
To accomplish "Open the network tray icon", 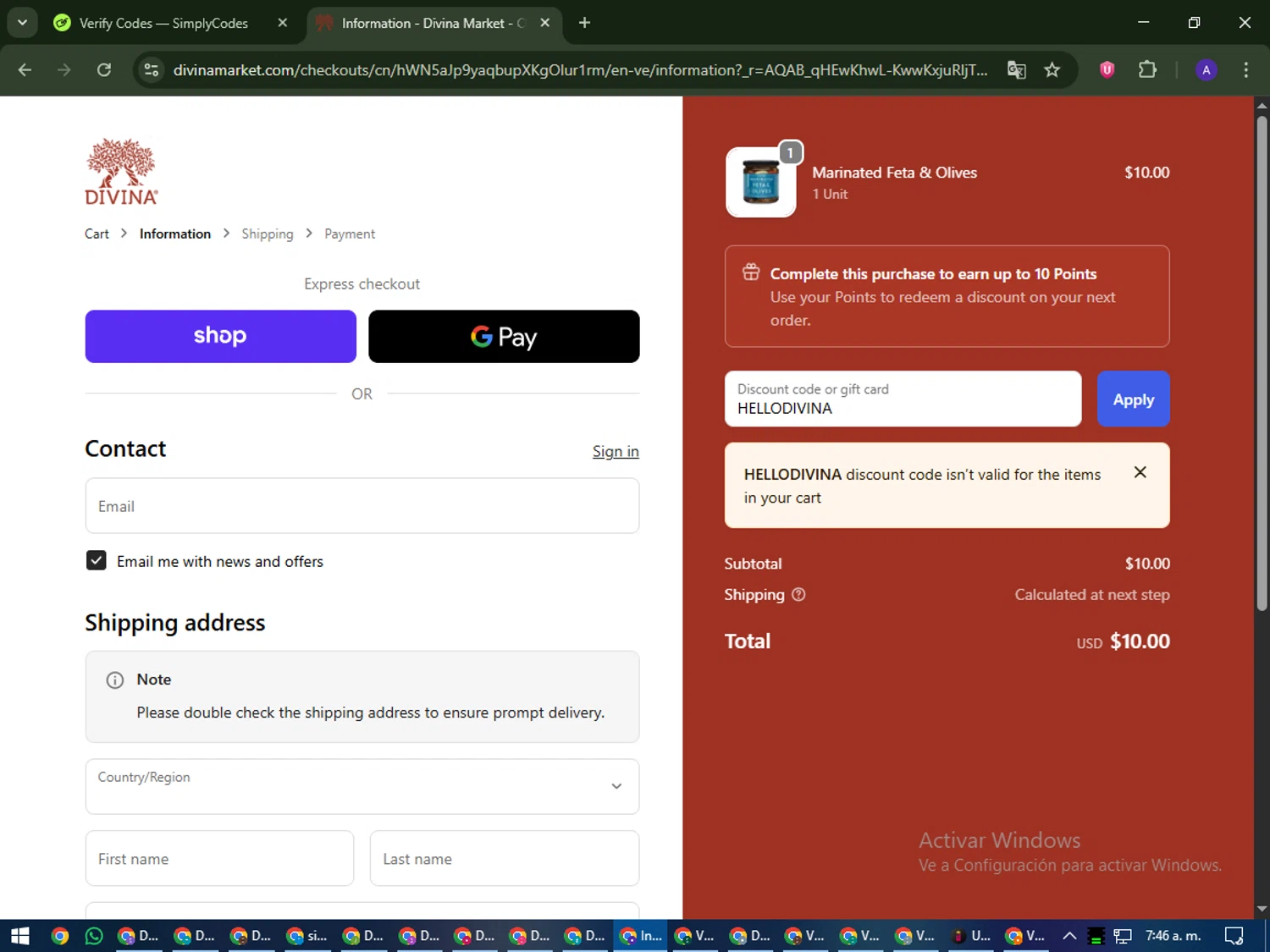I will click(1123, 936).
